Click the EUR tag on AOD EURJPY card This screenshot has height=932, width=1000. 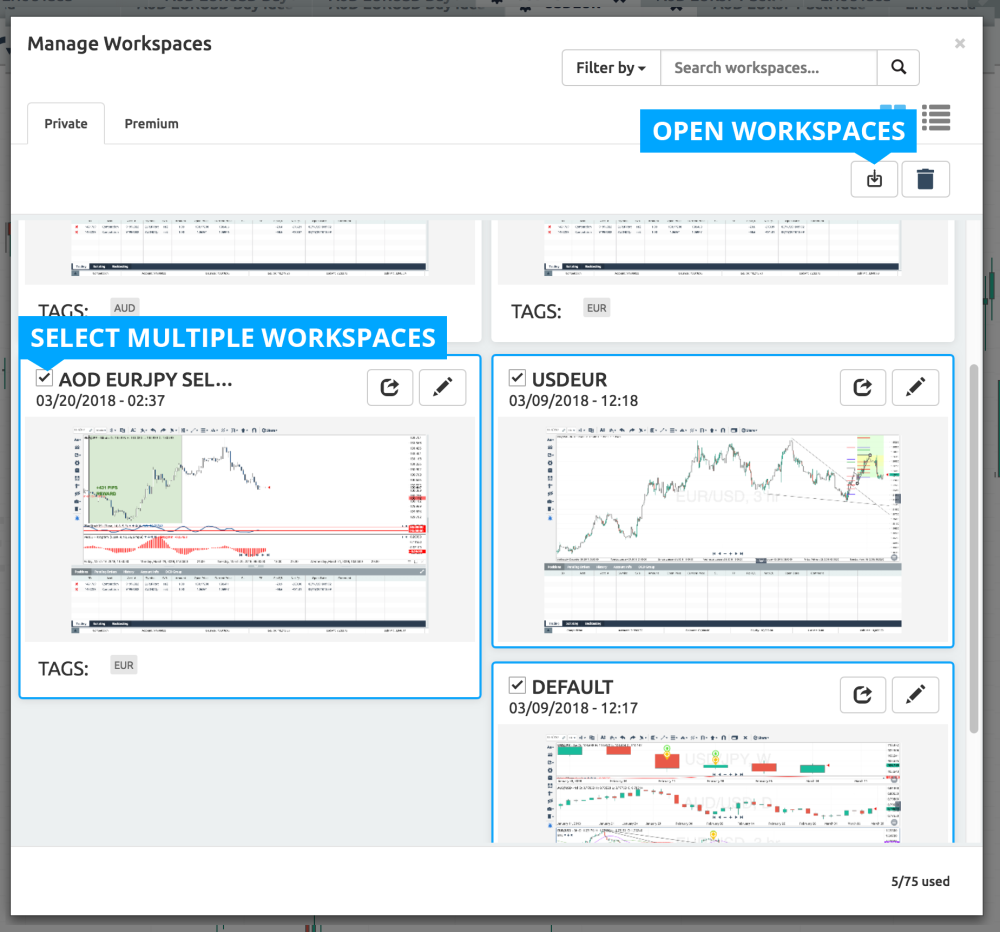tap(124, 665)
